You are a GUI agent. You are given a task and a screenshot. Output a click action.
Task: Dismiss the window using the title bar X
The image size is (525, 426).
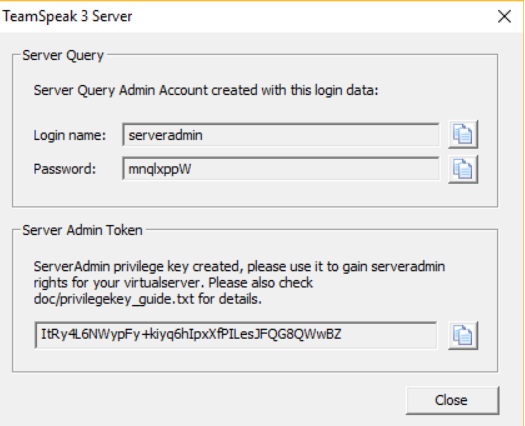504,16
